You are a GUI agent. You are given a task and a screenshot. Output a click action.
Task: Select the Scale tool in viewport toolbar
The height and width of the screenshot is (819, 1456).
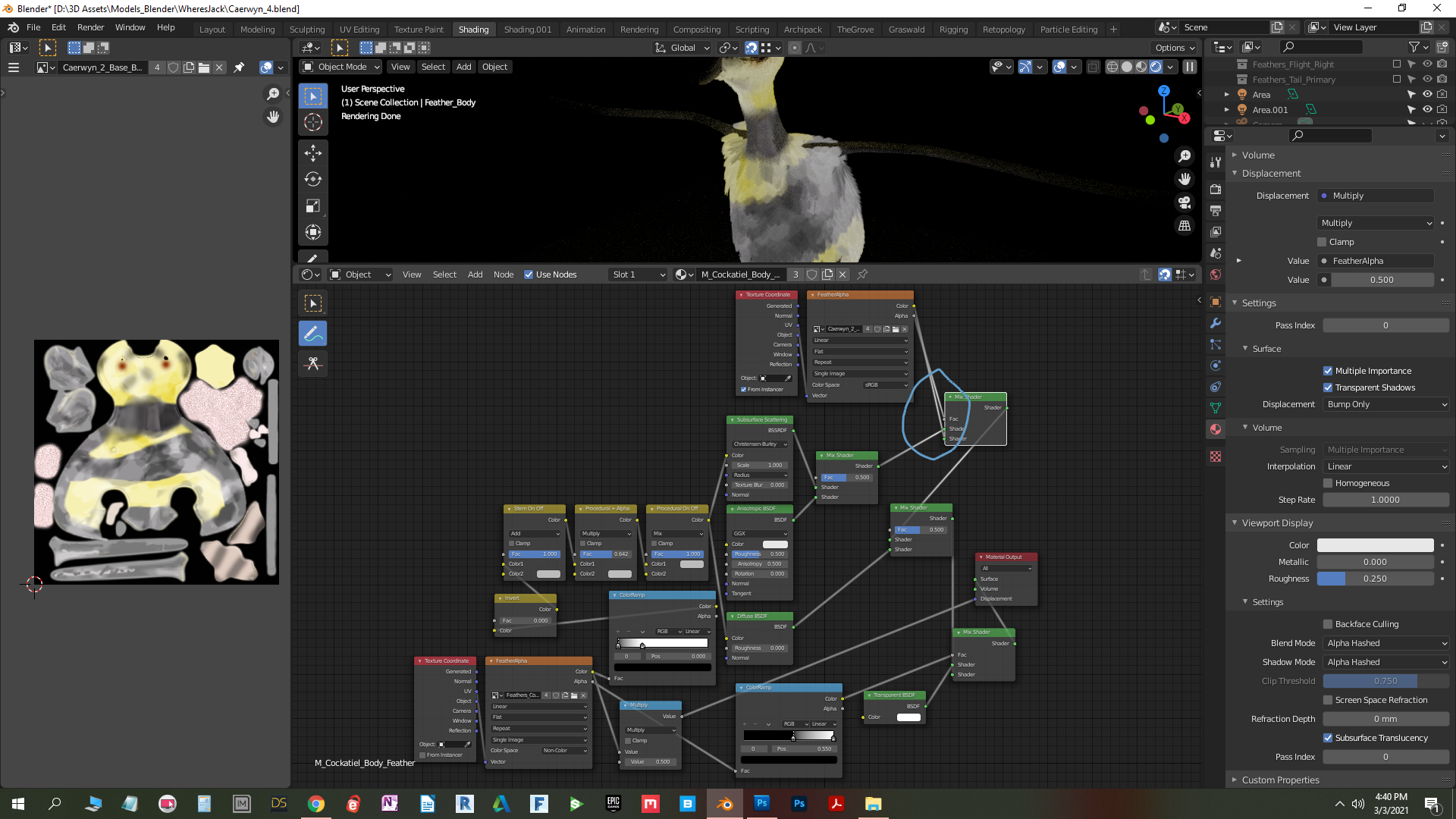[312, 206]
